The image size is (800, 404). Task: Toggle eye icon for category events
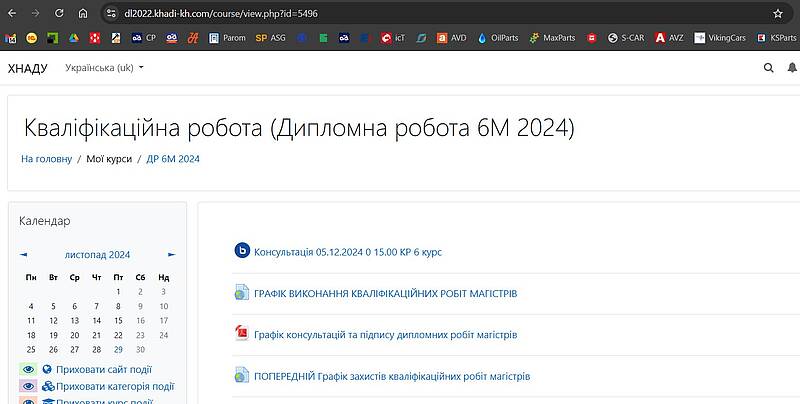point(28,386)
